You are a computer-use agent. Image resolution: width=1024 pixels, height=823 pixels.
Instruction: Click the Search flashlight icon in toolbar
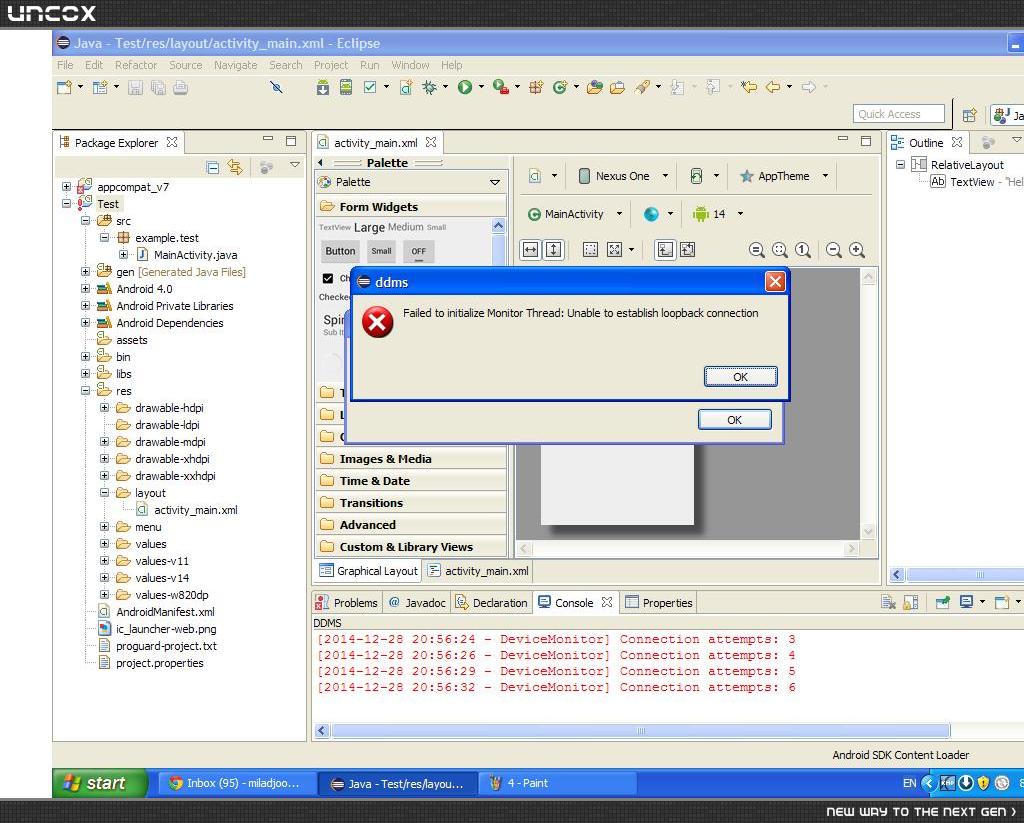coord(643,87)
